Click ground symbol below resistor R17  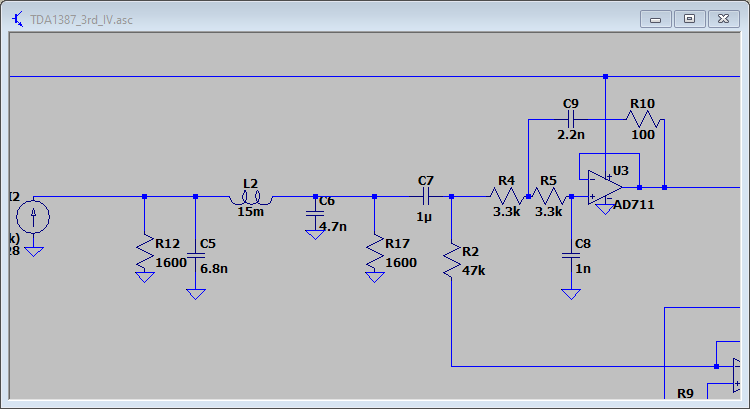pos(375,277)
